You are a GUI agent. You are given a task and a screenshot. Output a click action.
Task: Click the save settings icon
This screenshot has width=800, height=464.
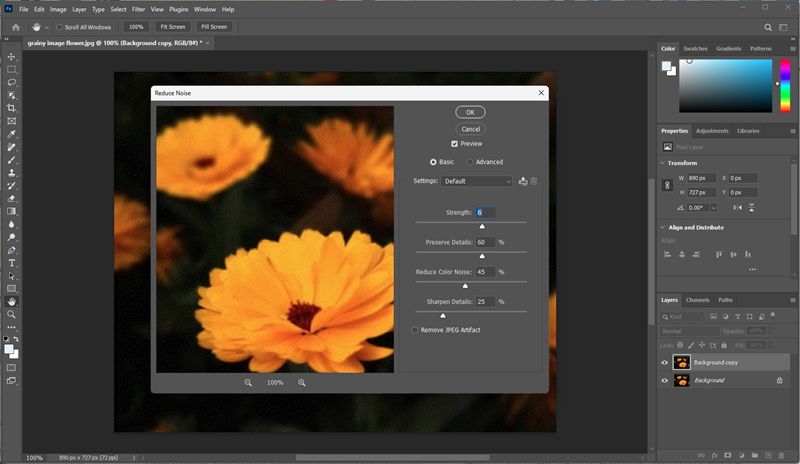[523, 181]
